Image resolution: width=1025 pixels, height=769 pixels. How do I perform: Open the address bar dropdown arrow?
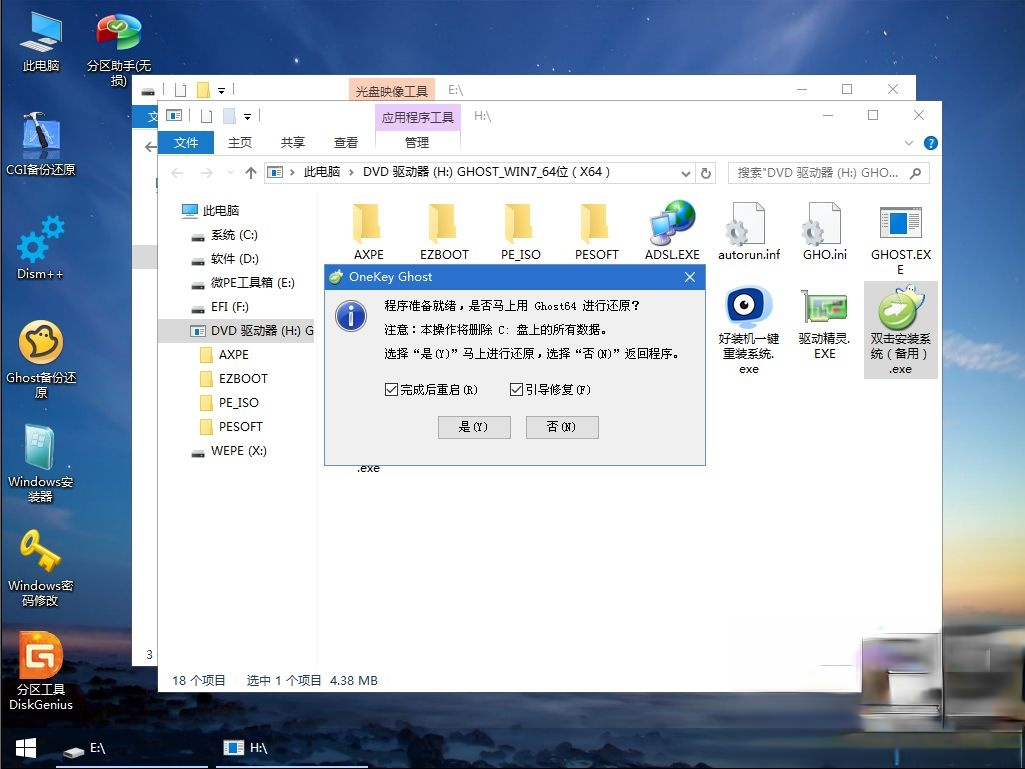point(686,172)
